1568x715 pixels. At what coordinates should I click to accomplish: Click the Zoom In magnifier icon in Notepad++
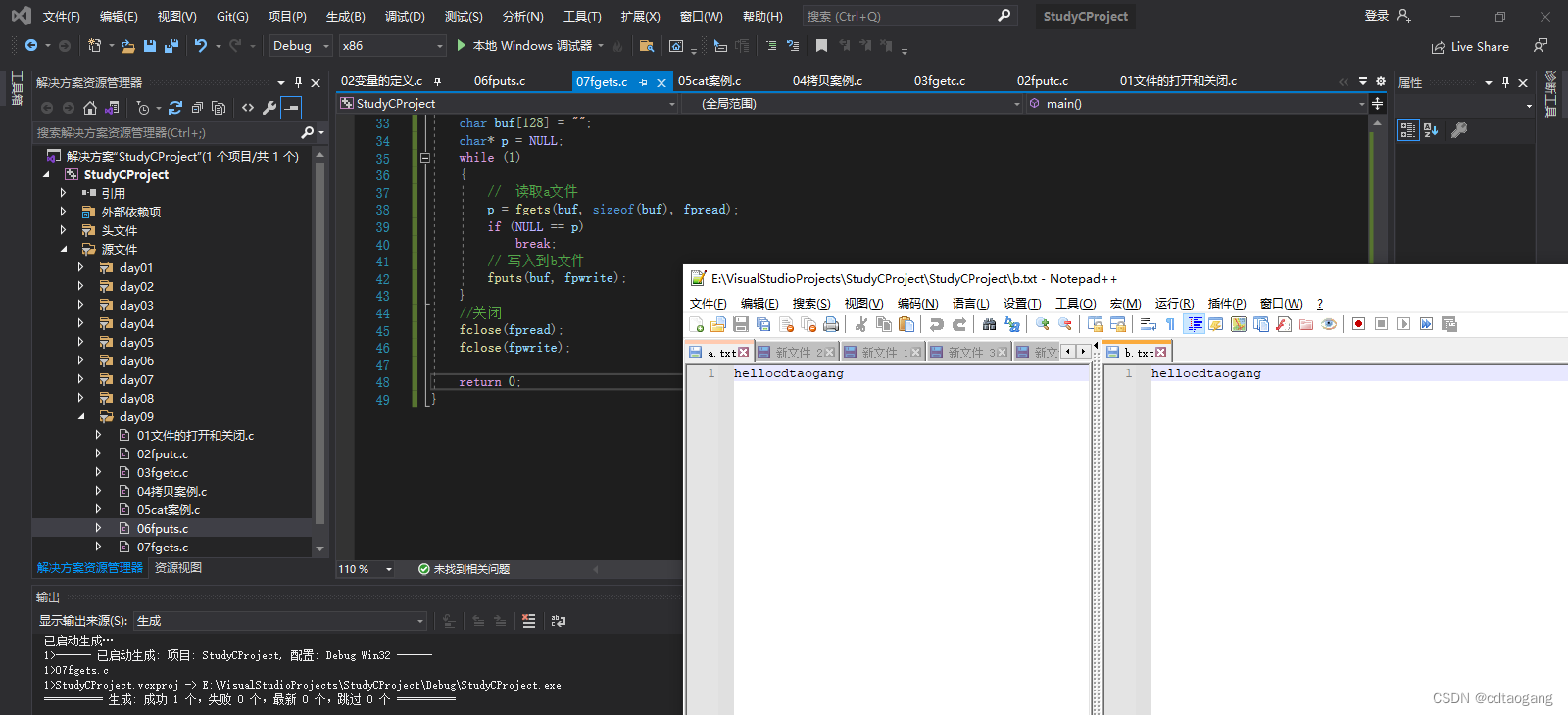pos(1043,325)
